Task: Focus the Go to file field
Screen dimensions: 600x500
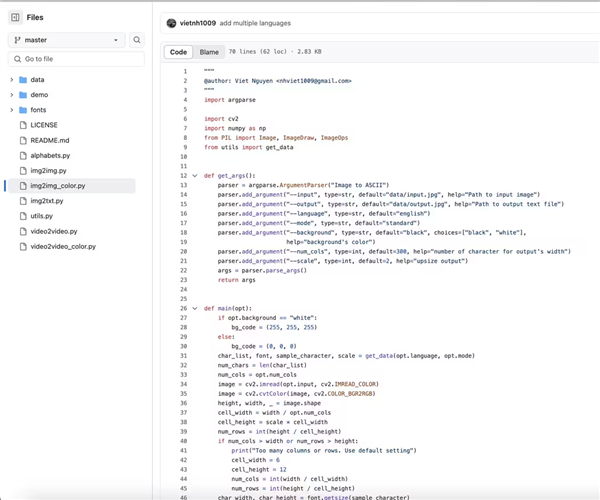Action: (76, 59)
